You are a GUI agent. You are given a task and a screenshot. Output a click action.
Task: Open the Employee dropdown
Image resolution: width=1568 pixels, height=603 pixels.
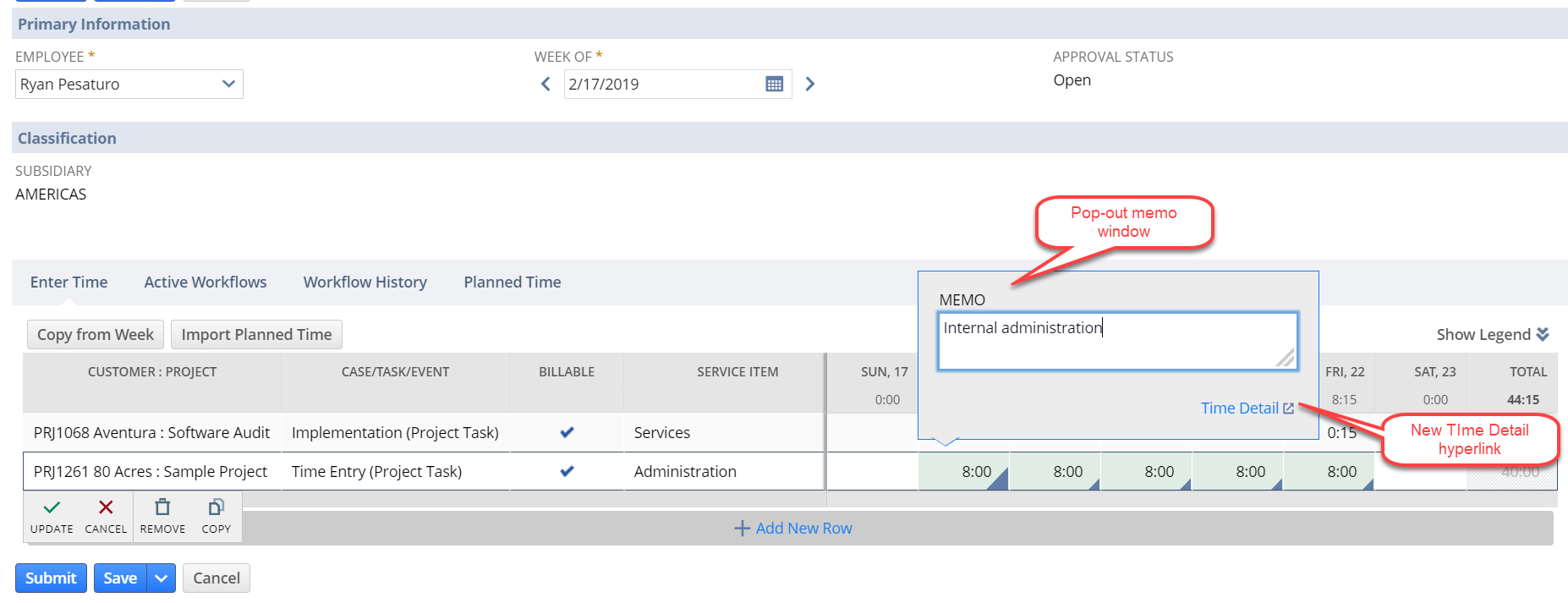click(228, 84)
